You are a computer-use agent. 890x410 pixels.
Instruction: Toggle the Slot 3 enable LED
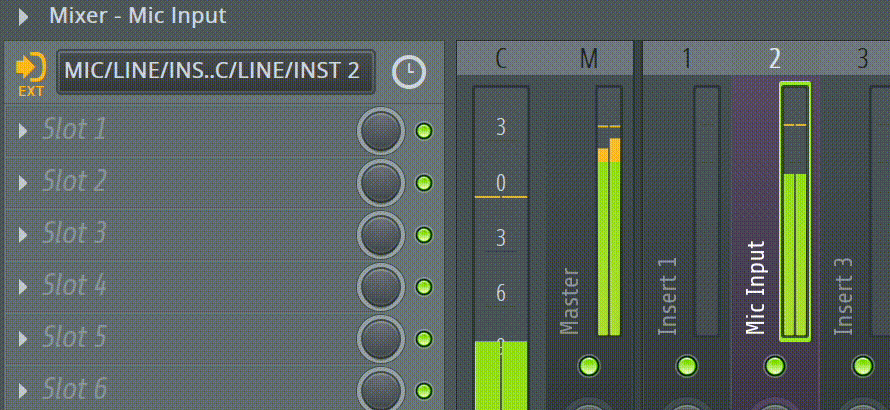point(424,235)
